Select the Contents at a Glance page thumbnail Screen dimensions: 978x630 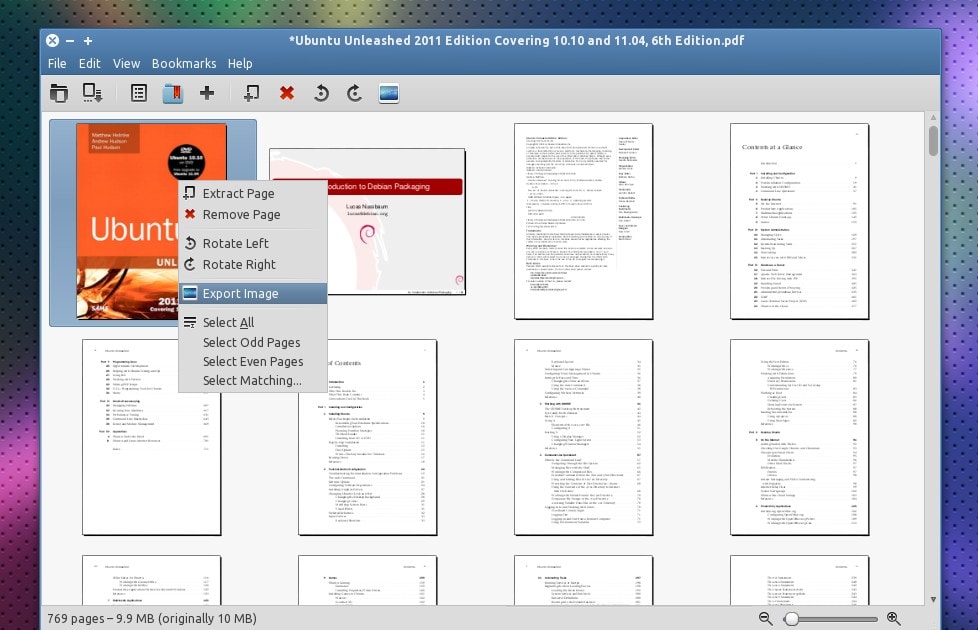799,221
